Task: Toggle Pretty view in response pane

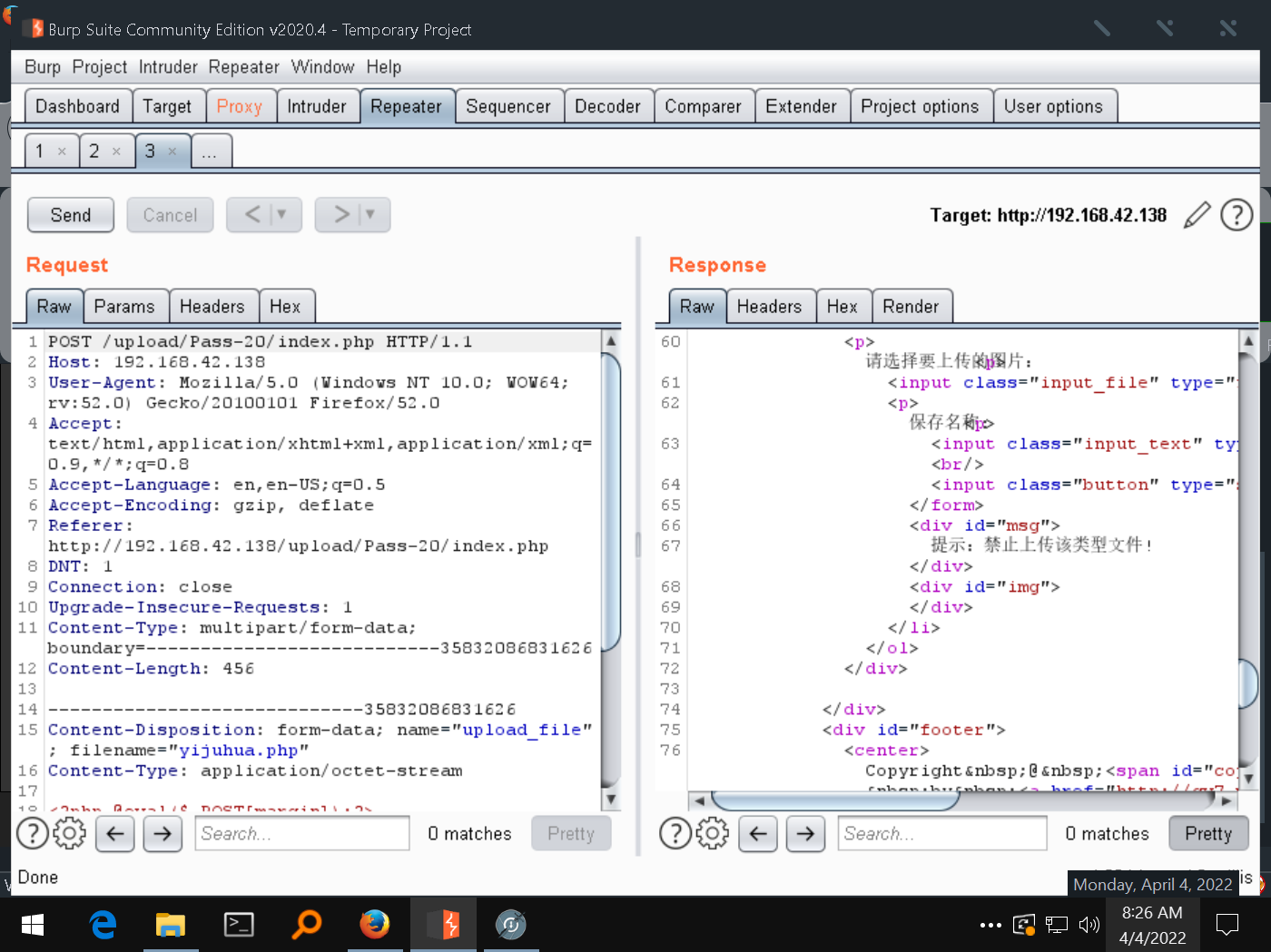Action: pos(1208,833)
